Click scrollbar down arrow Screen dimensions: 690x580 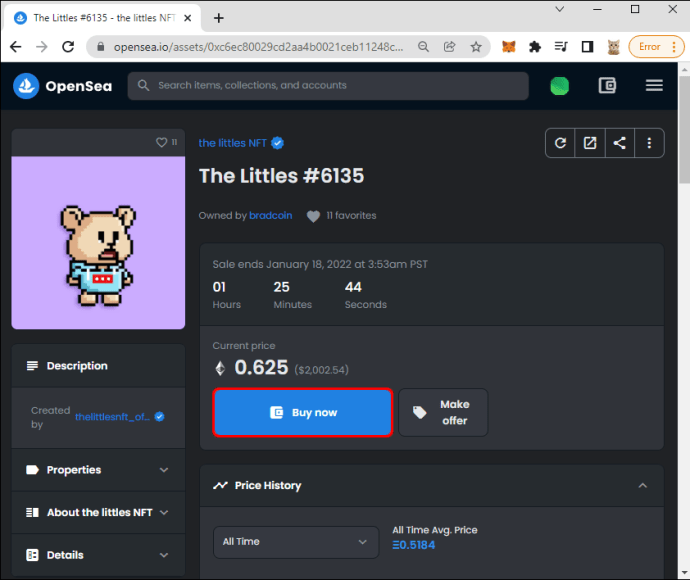(684, 573)
